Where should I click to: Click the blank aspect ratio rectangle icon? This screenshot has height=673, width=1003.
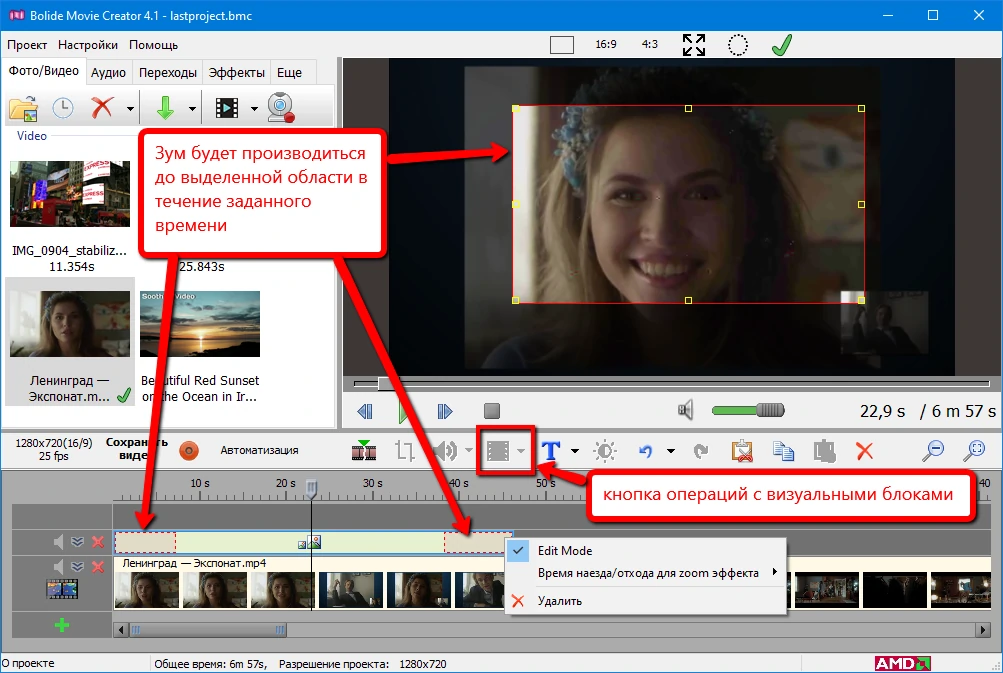pos(562,45)
